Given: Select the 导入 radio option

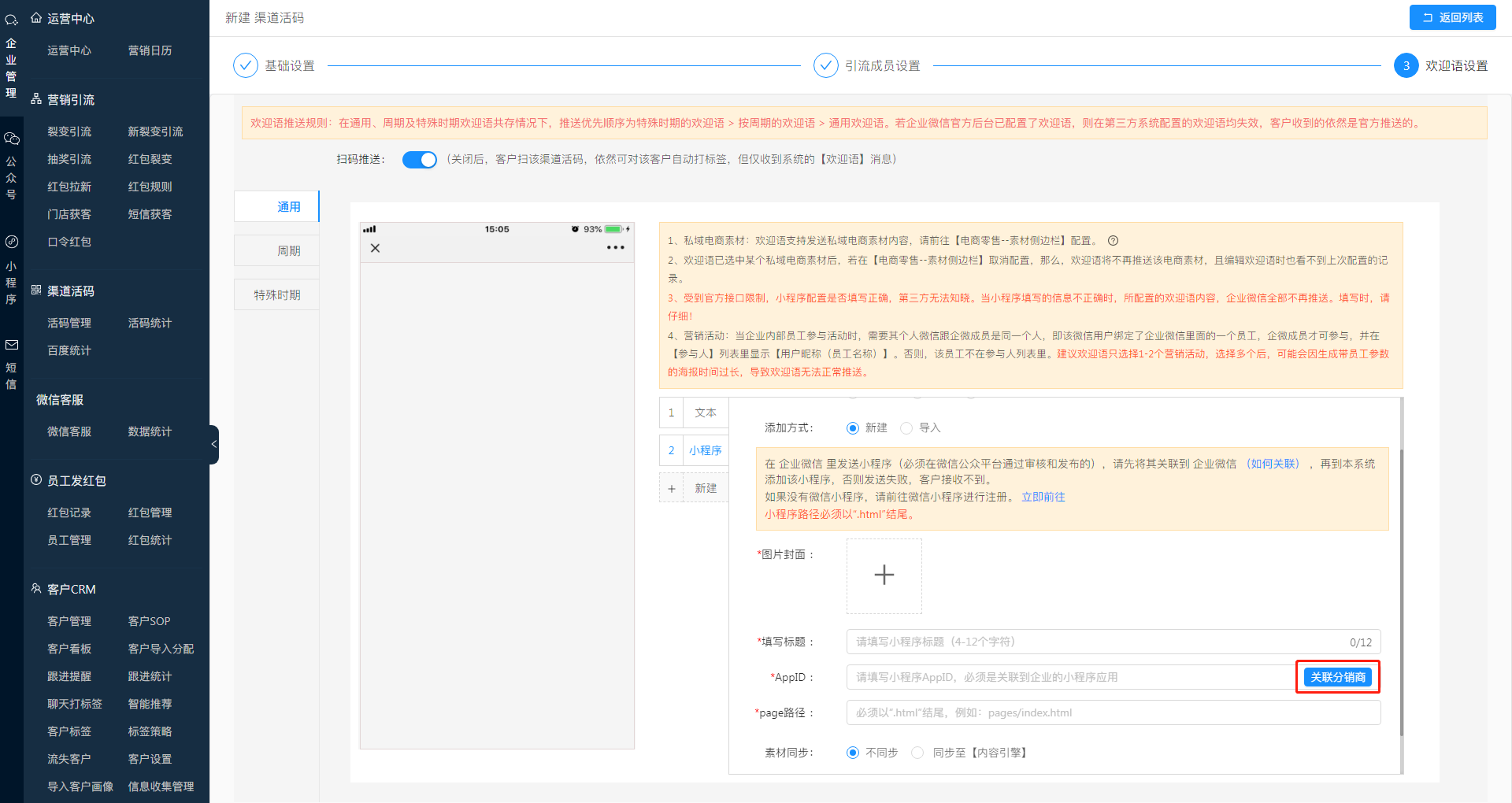Looking at the screenshot, I should (x=906, y=428).
